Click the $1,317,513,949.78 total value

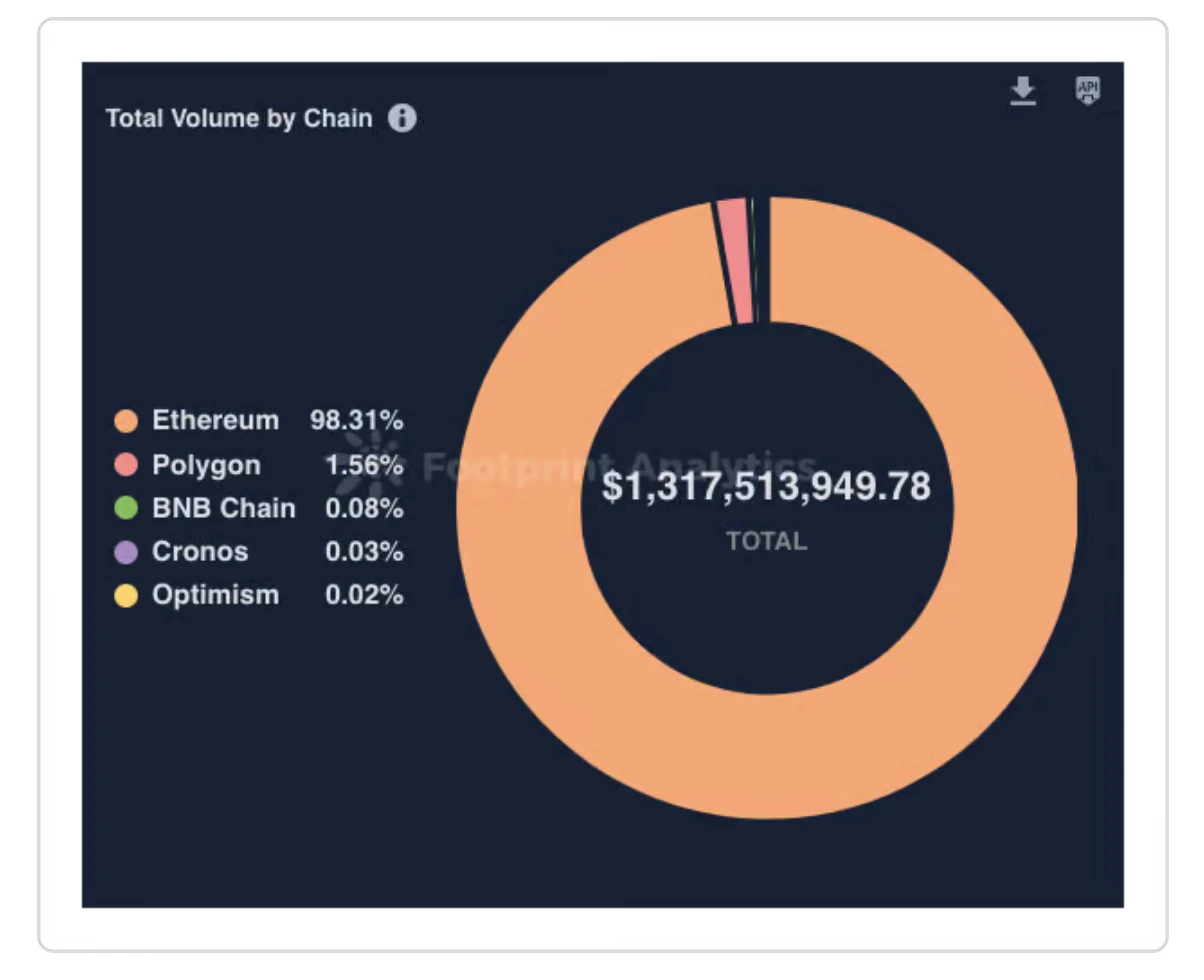(766, 487)
